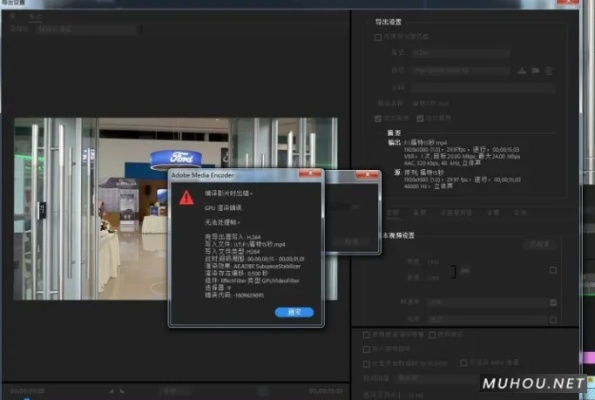The image size is (595, 400).
Task: Click the save preset icon beside preset dropdown
Action: click(522, 71)
